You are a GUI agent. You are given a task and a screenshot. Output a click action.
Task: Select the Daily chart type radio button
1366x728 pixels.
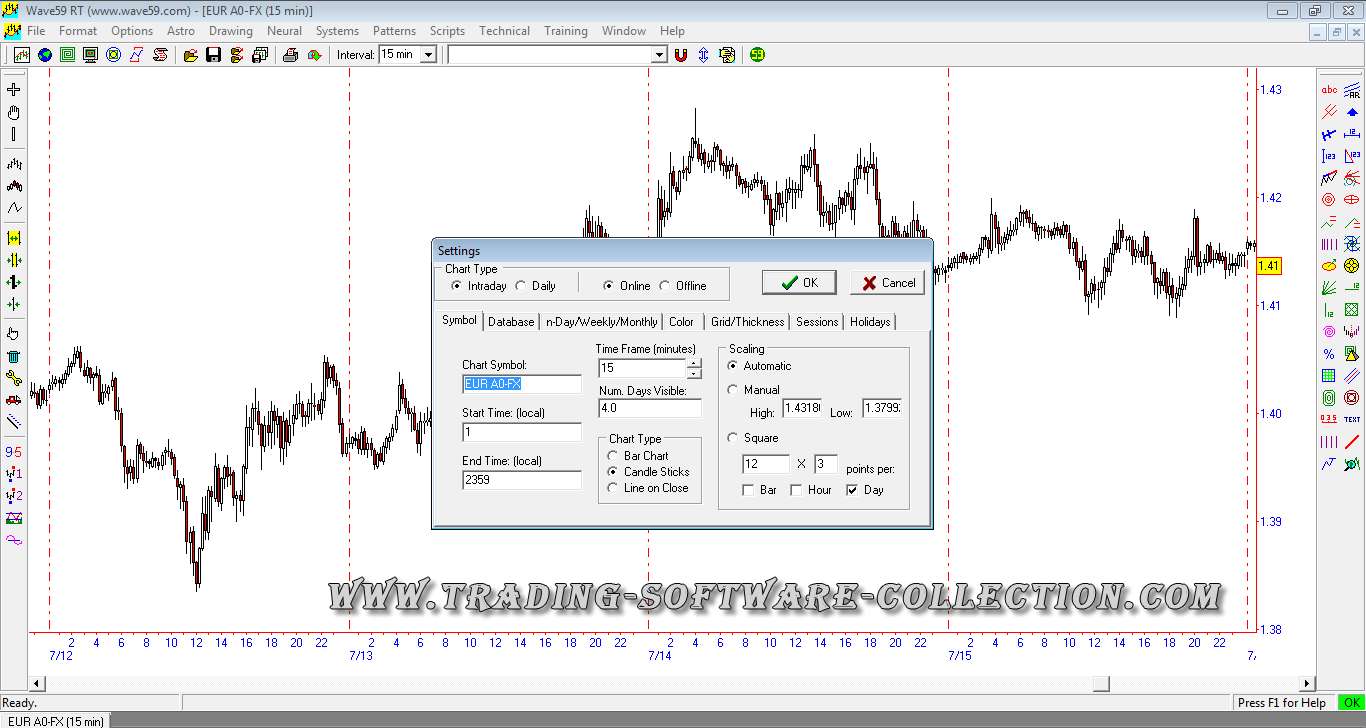[x=521, y=286]
